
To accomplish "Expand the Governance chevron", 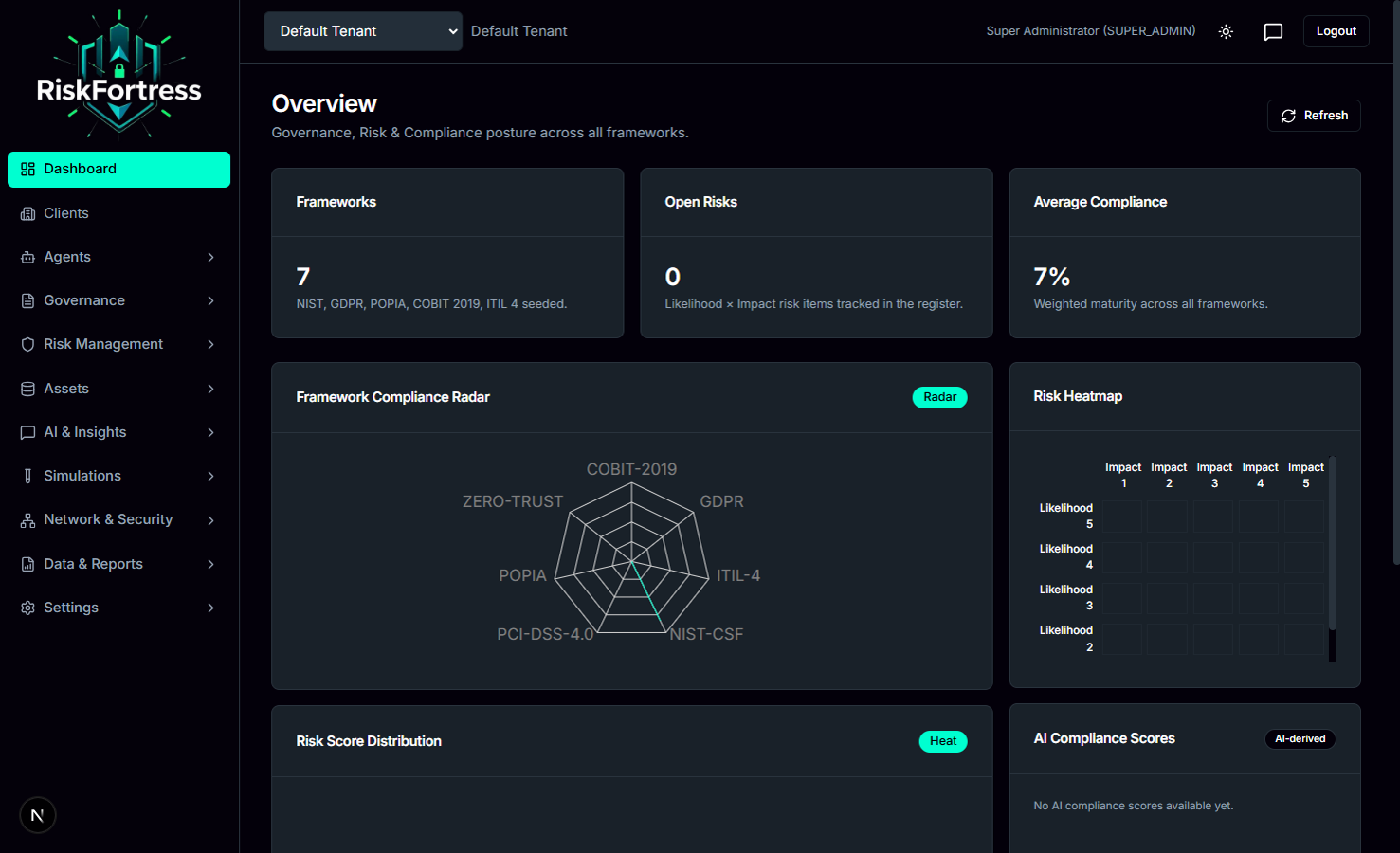I will (210, 300).
